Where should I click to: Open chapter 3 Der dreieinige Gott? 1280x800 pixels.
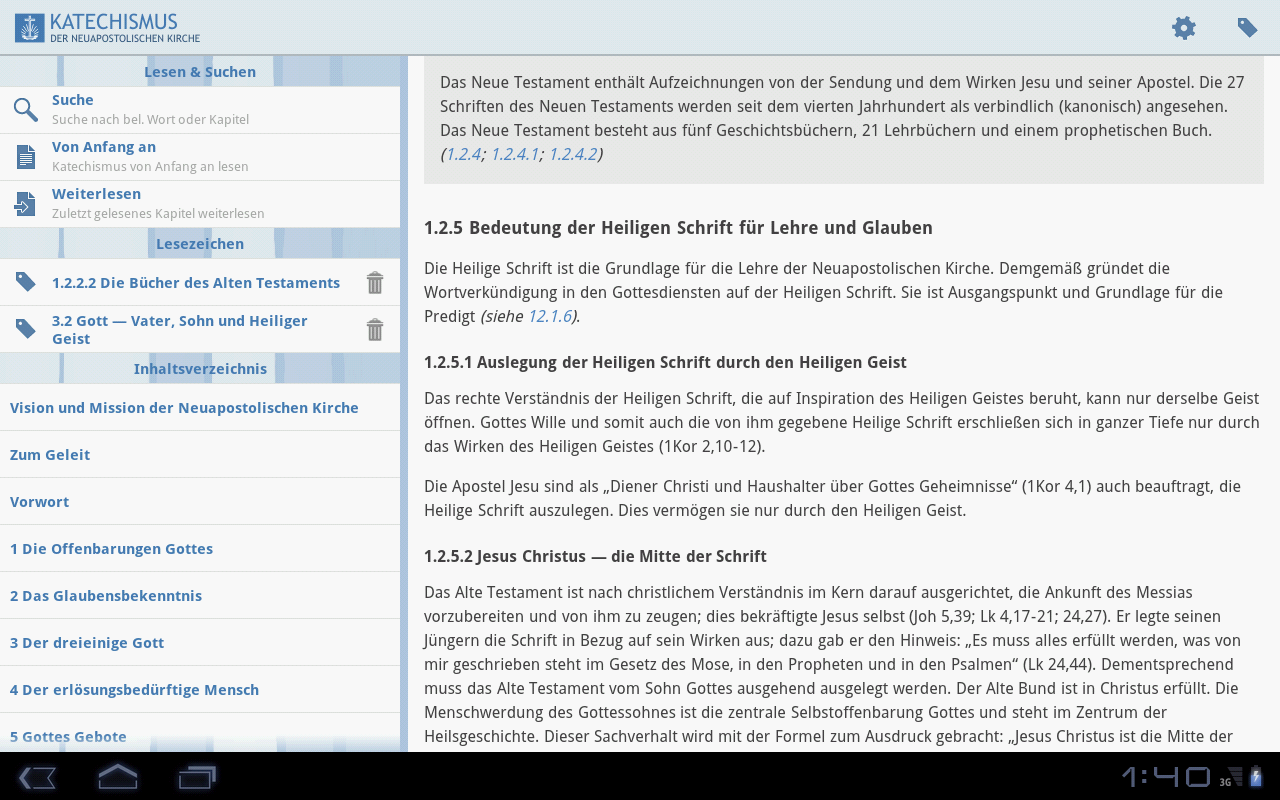click(x=200, y=642)
